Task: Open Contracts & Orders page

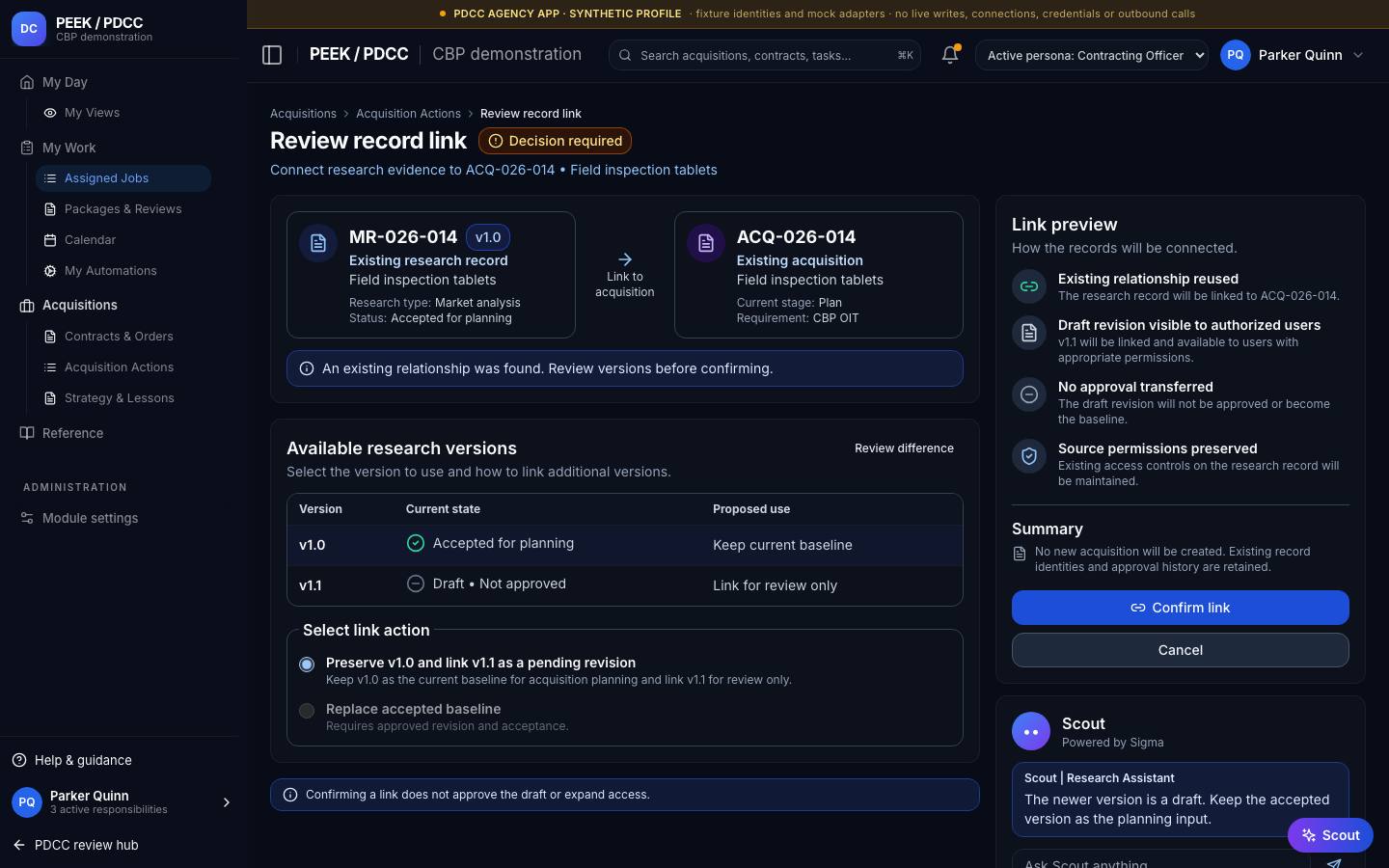Action: [123, 337]
